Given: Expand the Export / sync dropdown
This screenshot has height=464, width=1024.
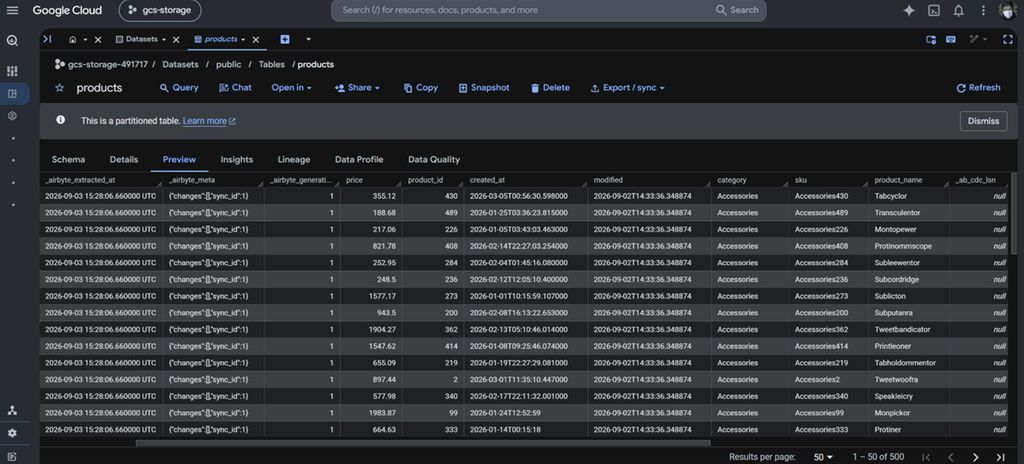Looking at the screenshot, I should coord(628,88).
